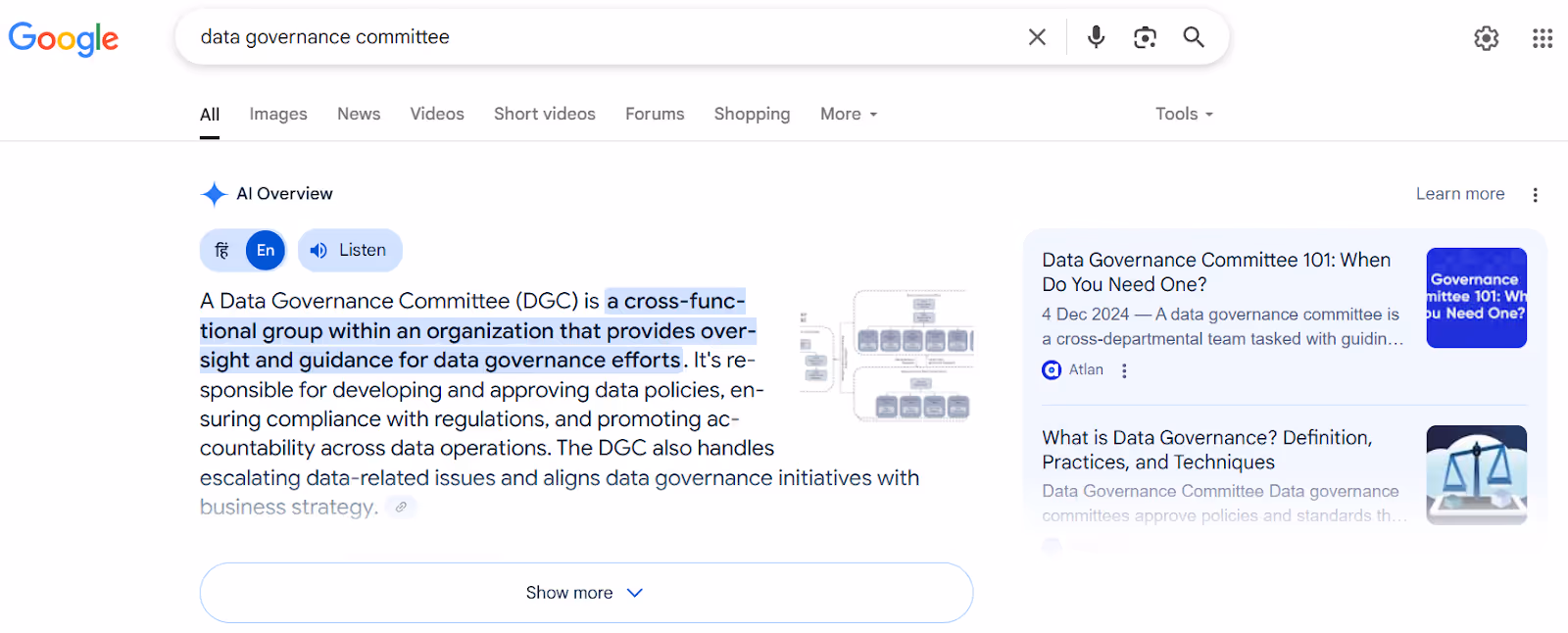
Task: Open Google settings gear
Action: click(1486, 38)
